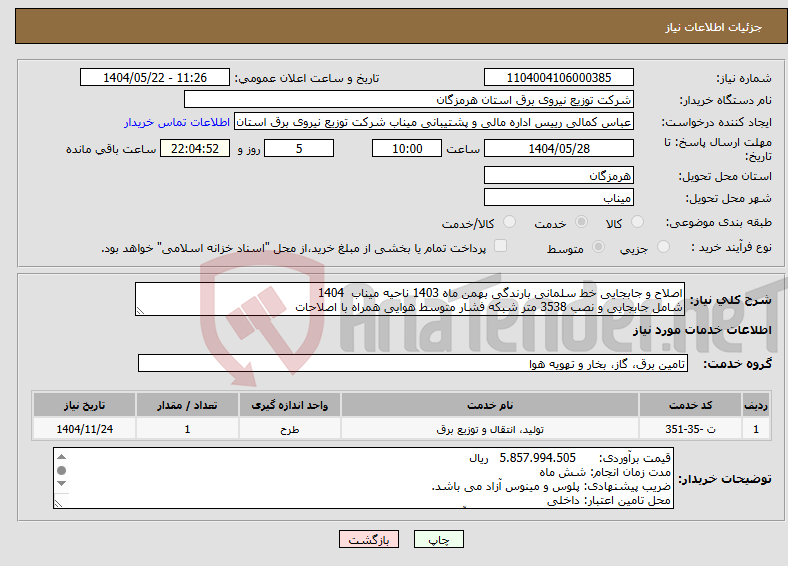Click the unit cell طرح

290,429
